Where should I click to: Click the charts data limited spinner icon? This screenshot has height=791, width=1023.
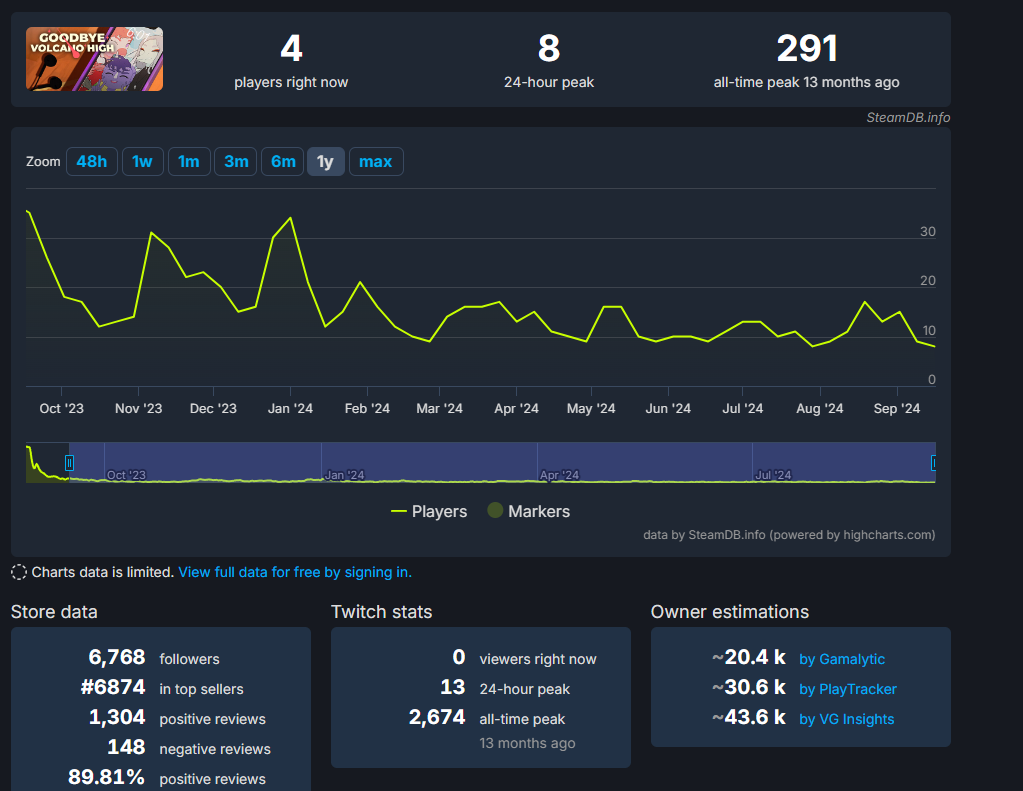pyautogui.click(x=19, y=572)
